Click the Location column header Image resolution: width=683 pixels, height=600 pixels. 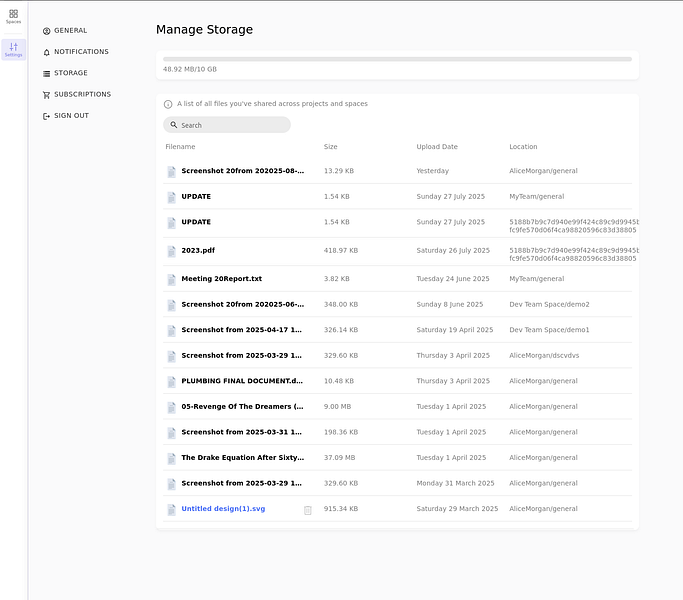click(x=523, y=147)
